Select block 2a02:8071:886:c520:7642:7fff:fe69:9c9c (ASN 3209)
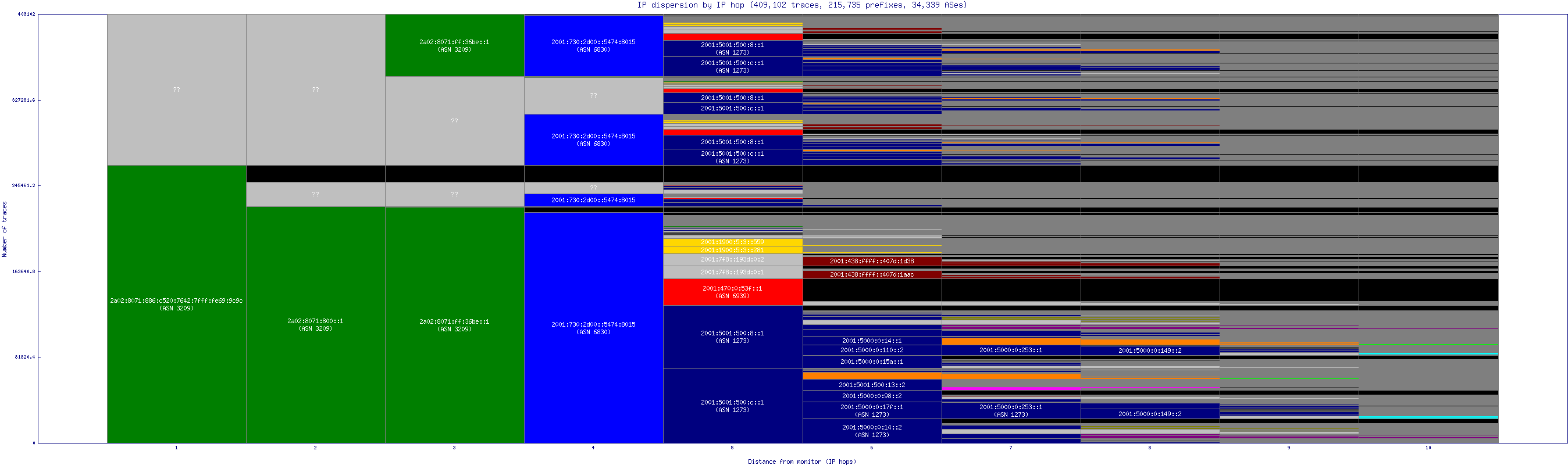Screen dimensions: 1568x465 pos(177,305)
